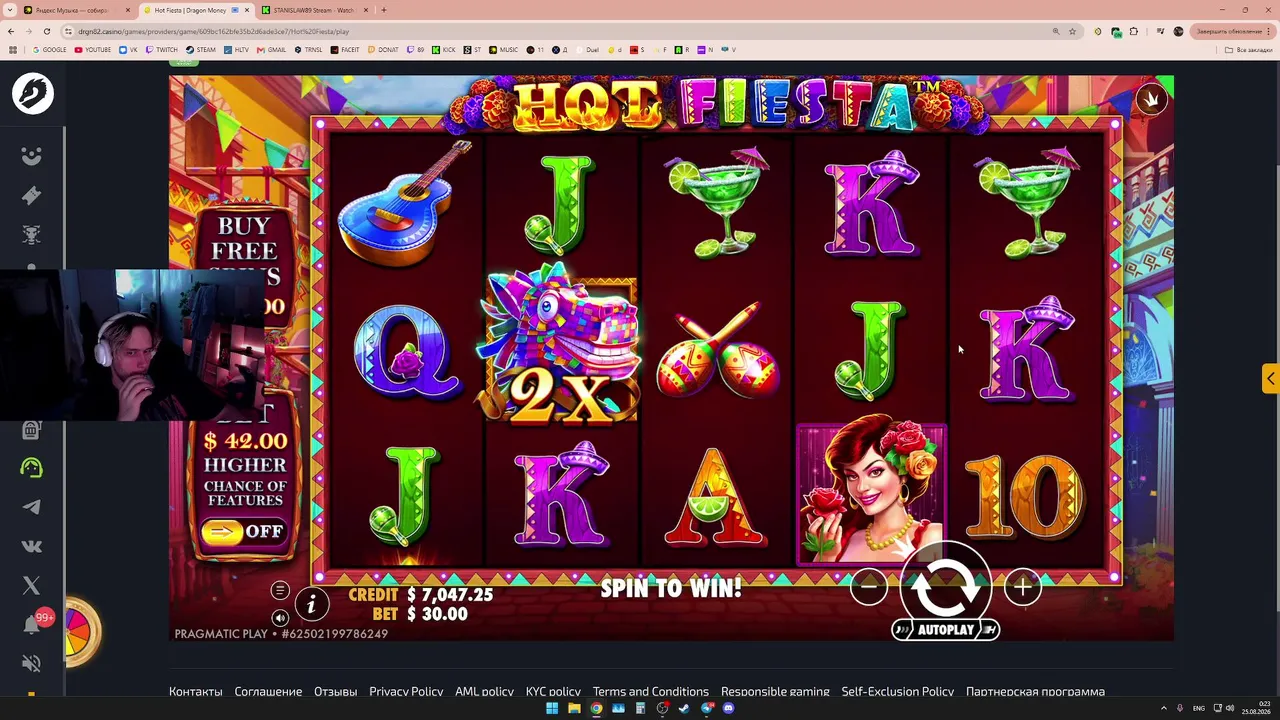Open the Отзывы footer link
The width and height of the screenshot is (1280, 720).
coord(336,691)
